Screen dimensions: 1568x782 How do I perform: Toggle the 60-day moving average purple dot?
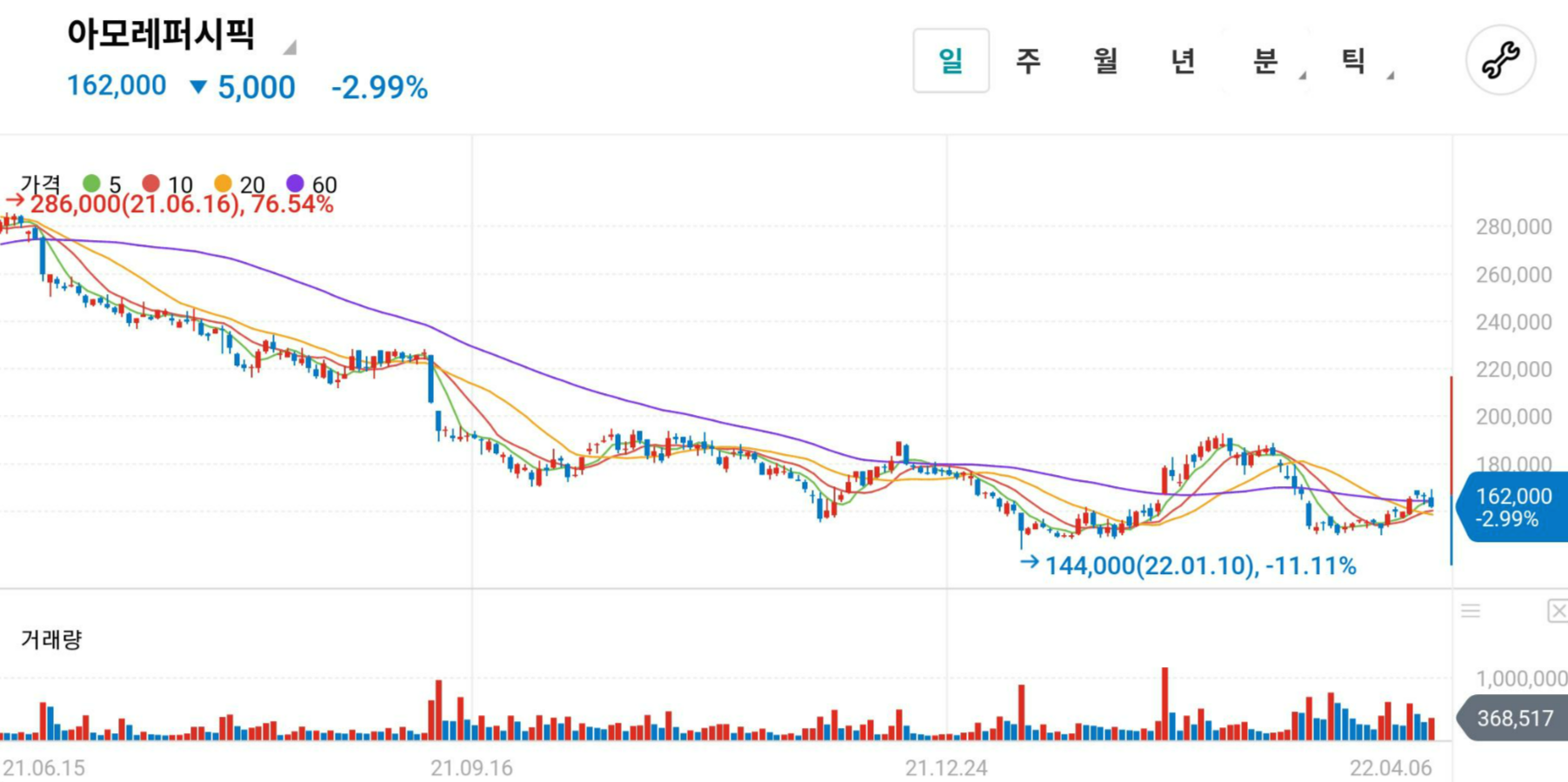coord(296,184)
